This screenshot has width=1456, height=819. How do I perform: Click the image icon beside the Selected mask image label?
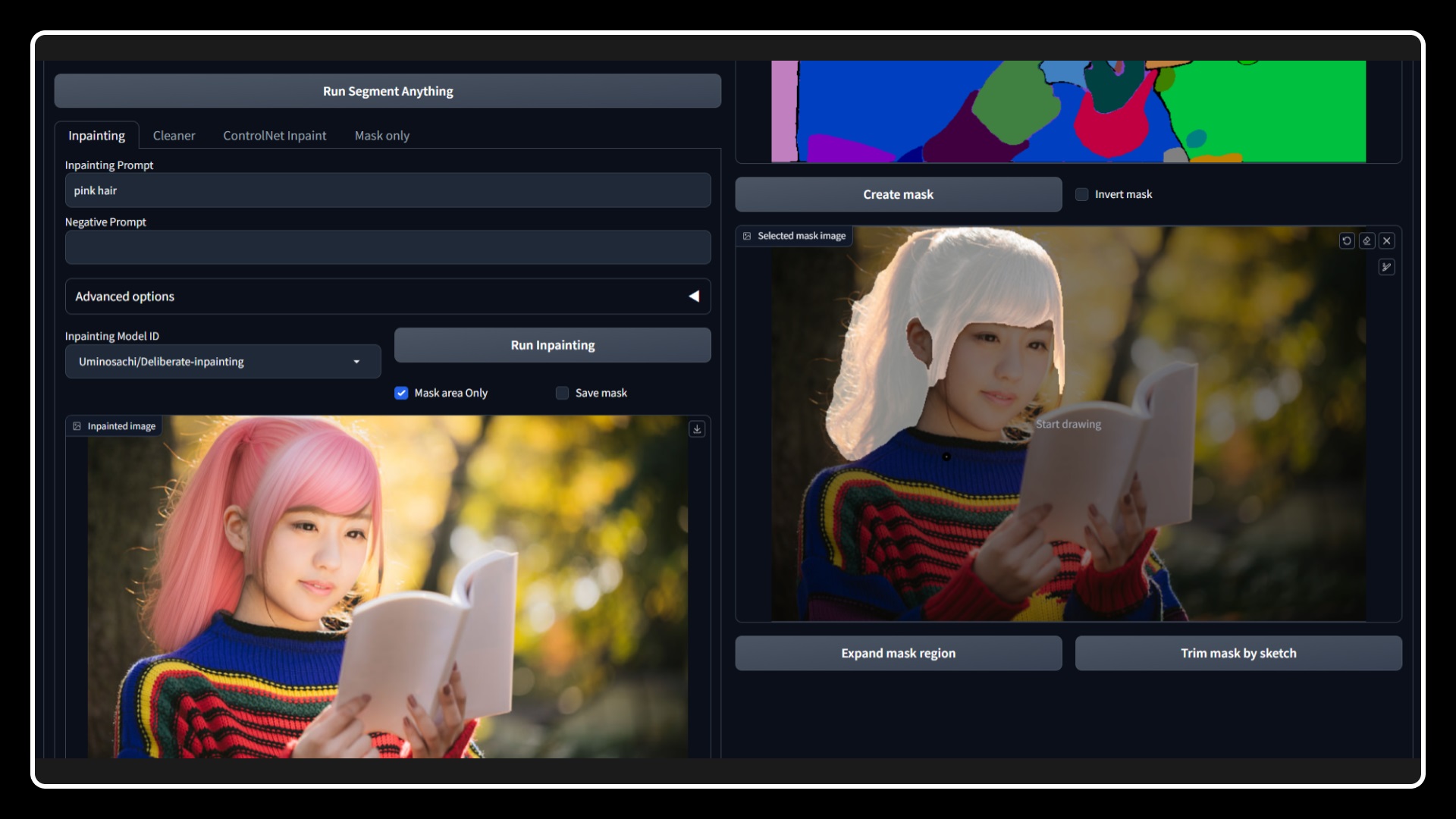747,236
